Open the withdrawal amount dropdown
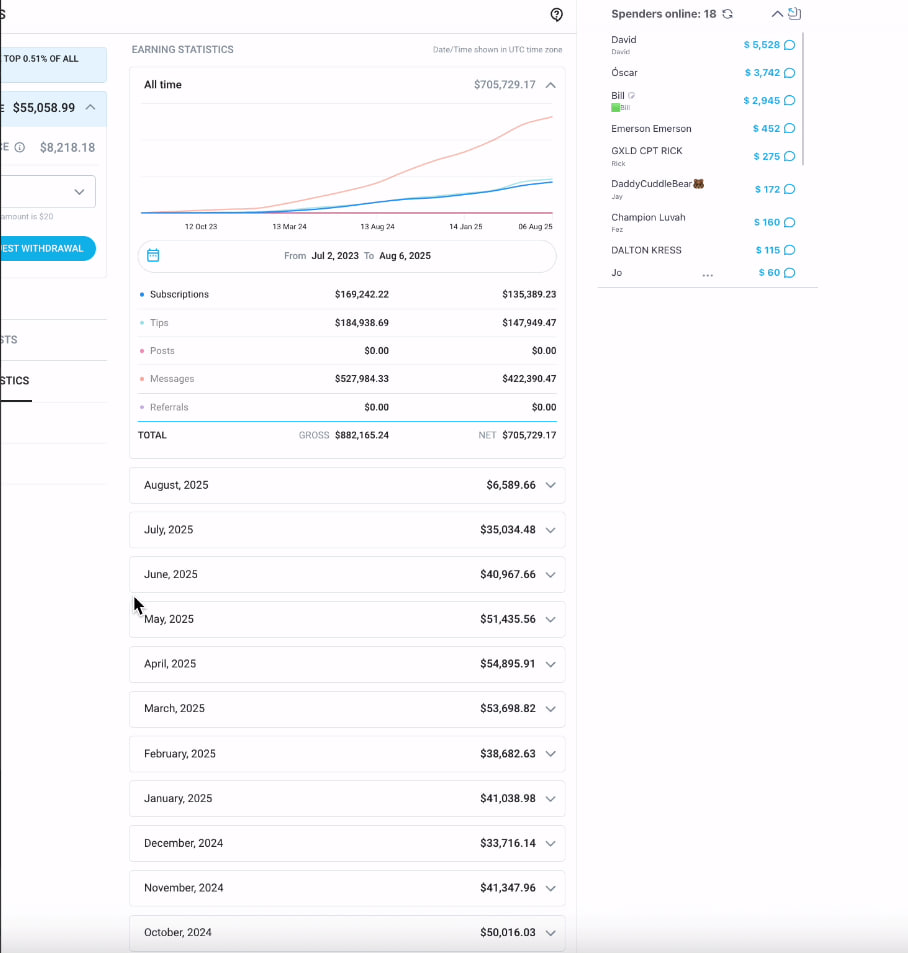 point(78,191)
